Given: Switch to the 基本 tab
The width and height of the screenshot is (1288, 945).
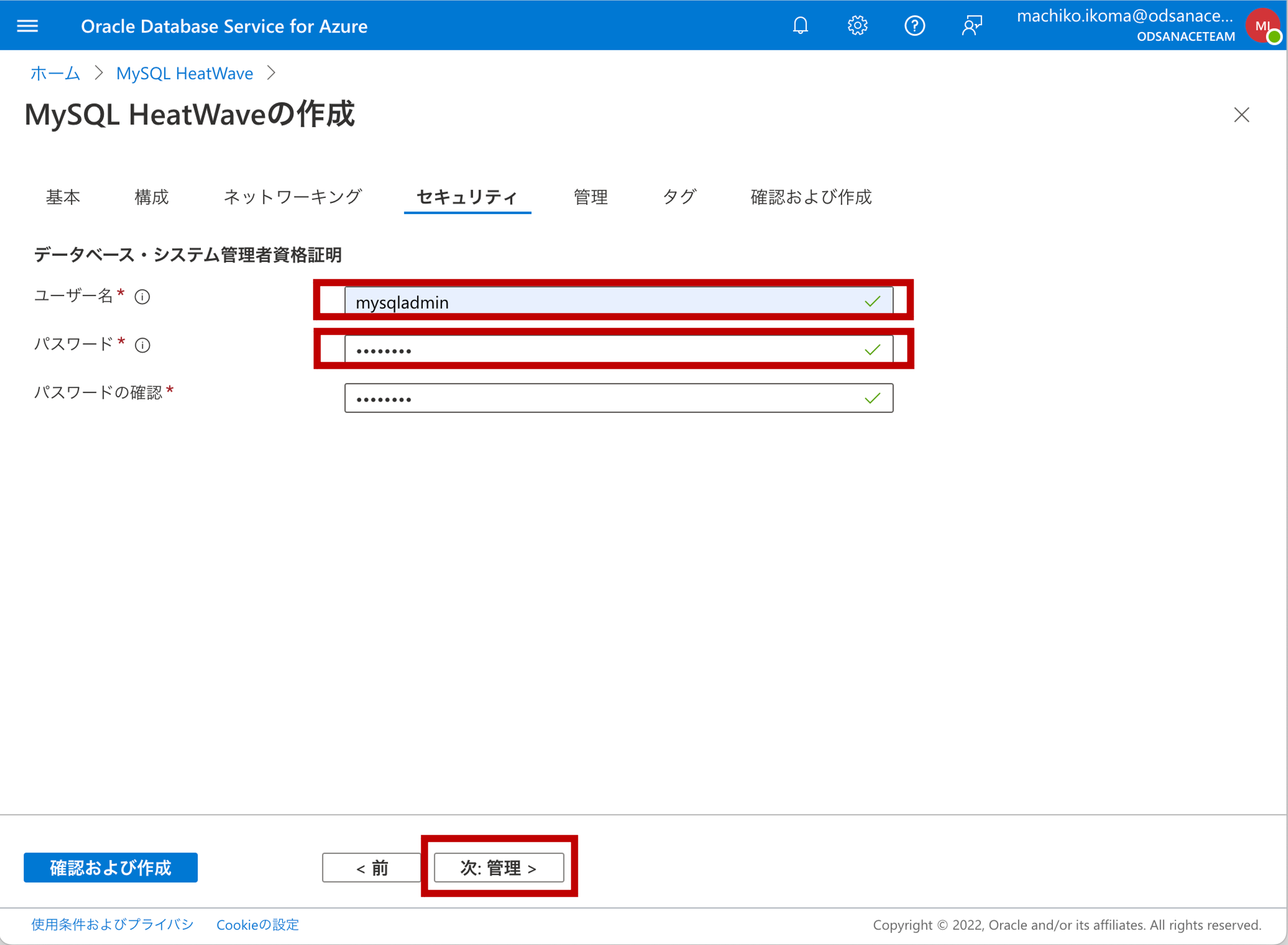Looking at the screenshot, I should coord(63,197).
